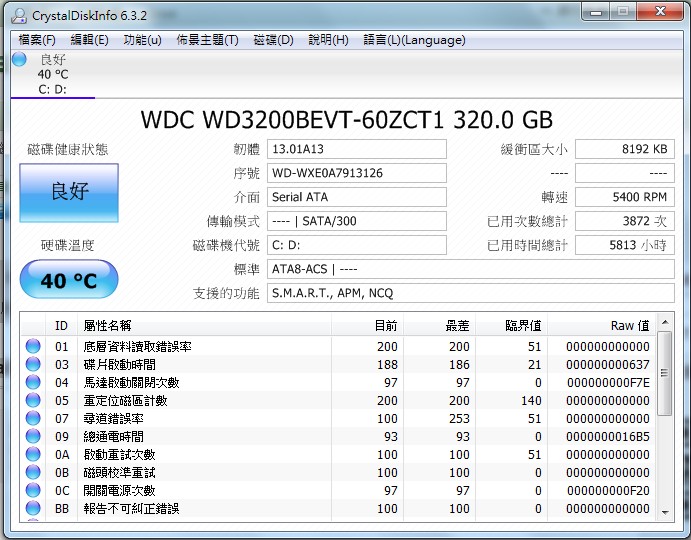Viewport: 691px width, 540px height.
Task: Click status orb for attribute 09 總通電時間
Action: click(x=33, y=436)
